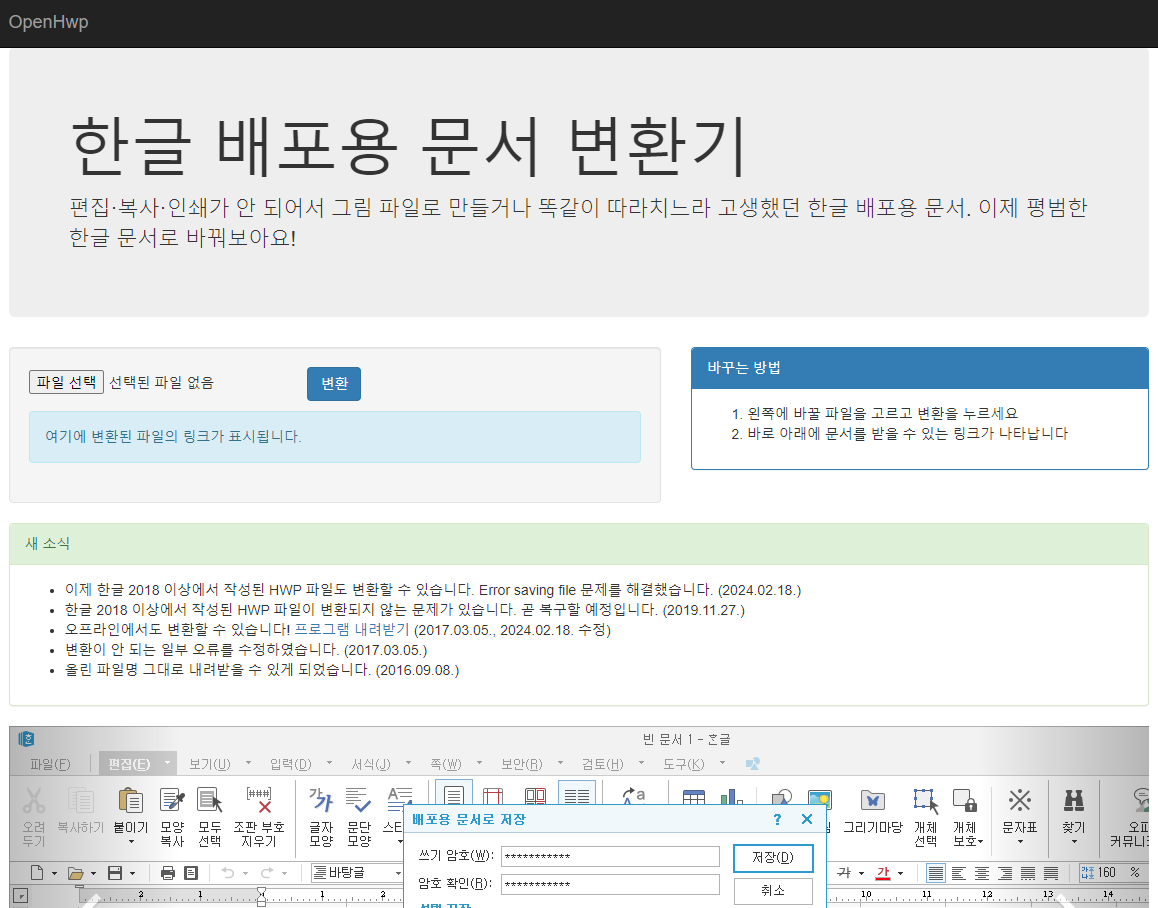Expand the 찾기 dropdown arrow
This screenshot has height=908, width=1158.
tap(1074, 842)
